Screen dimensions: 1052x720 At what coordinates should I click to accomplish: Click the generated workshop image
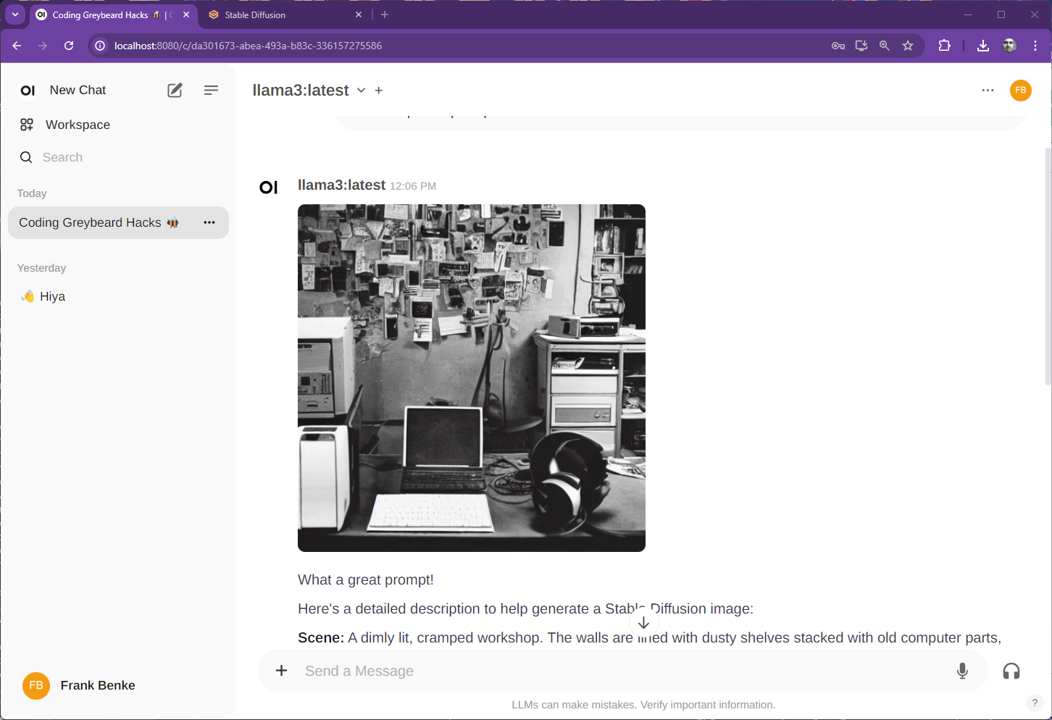click(x=471, y=377)
